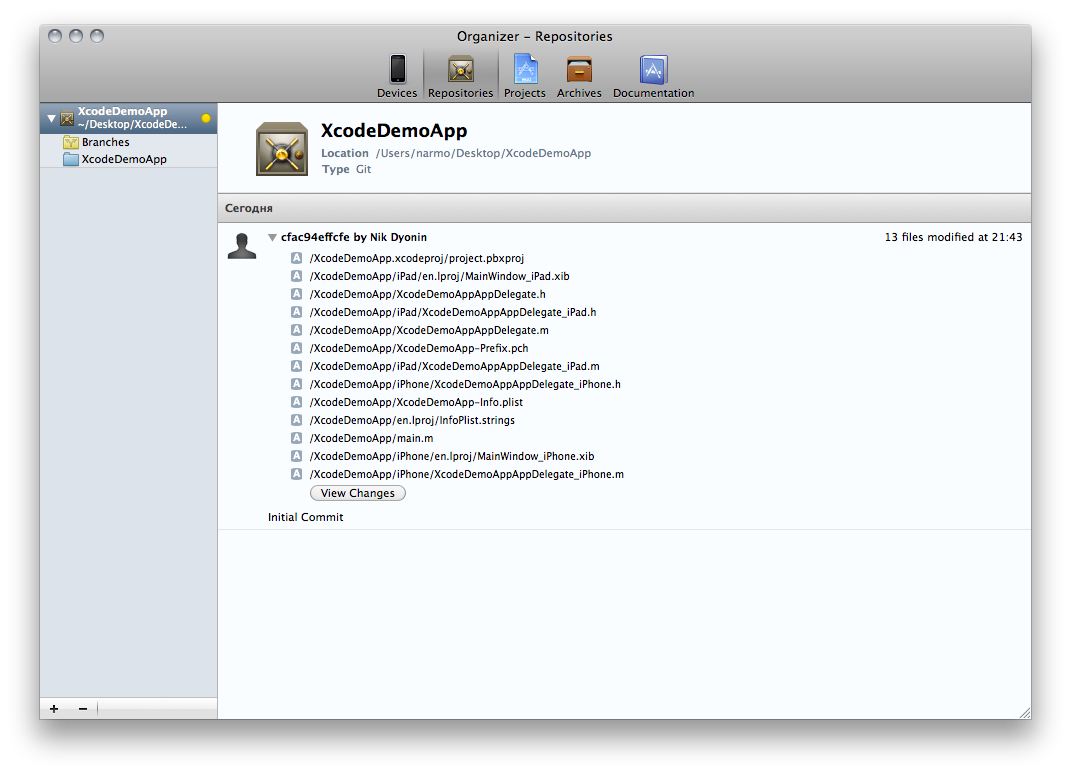Image resolution: width=1071 pixels, height=774 pixels.
Task: Click the large repository safe icon
Action: [282, 149]
